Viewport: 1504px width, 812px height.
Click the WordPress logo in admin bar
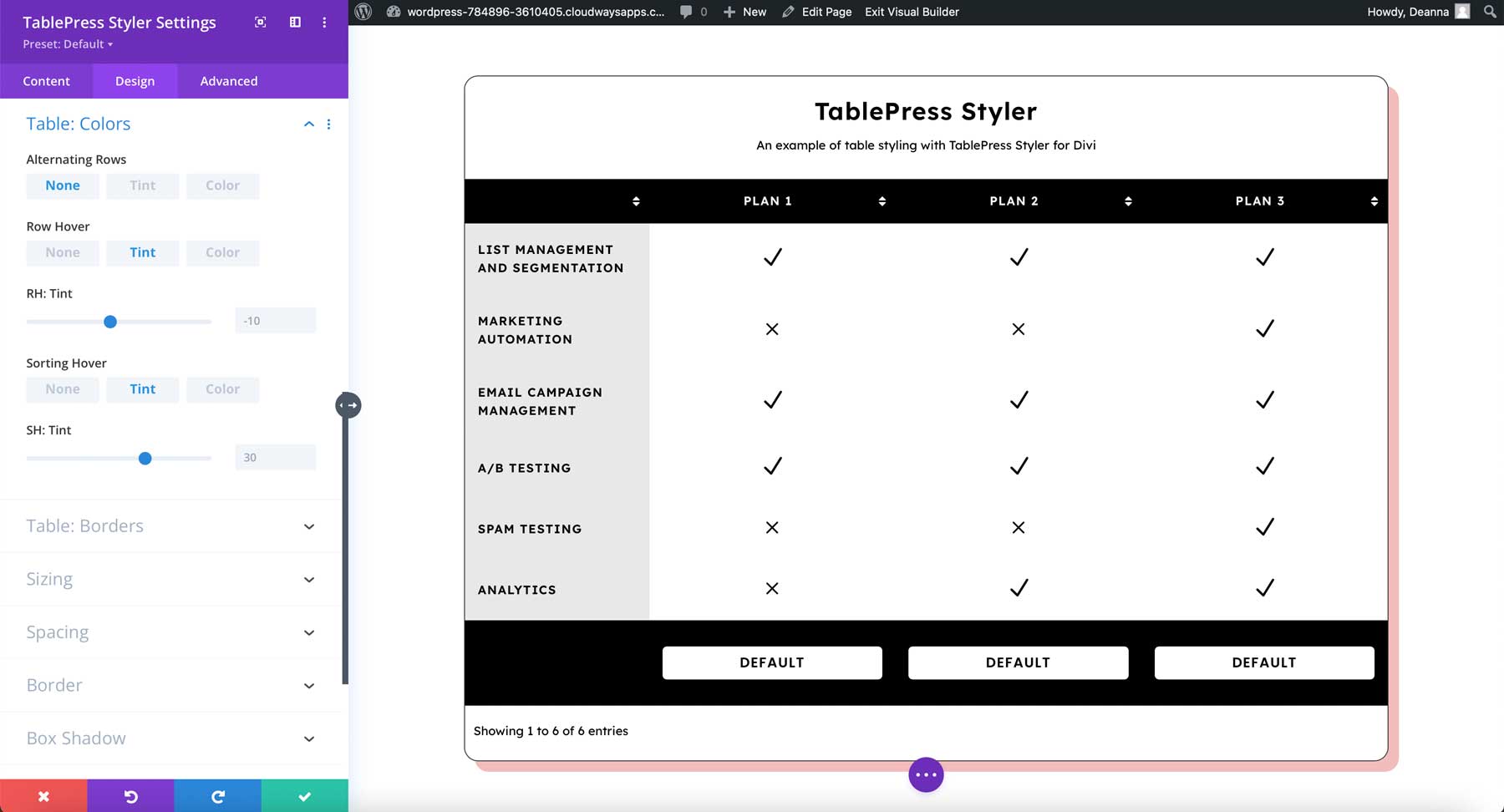click(363, 12)
